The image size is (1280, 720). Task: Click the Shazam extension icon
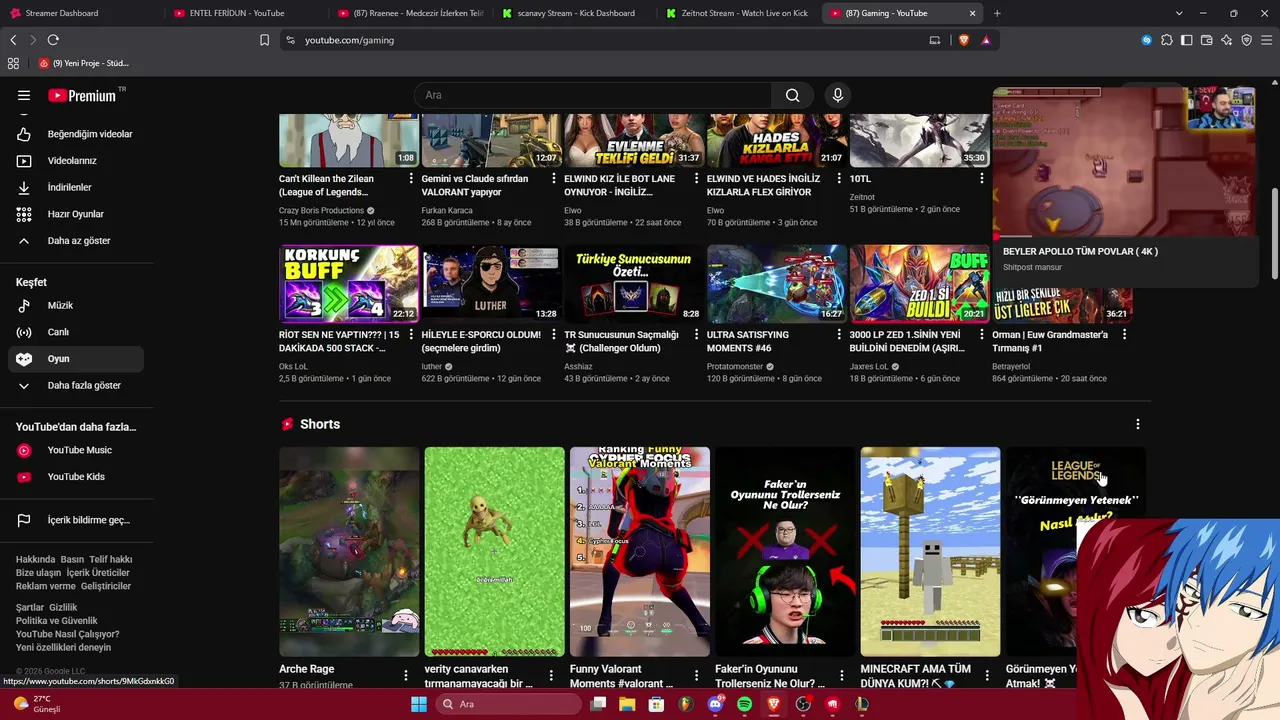pos(1147,40)
